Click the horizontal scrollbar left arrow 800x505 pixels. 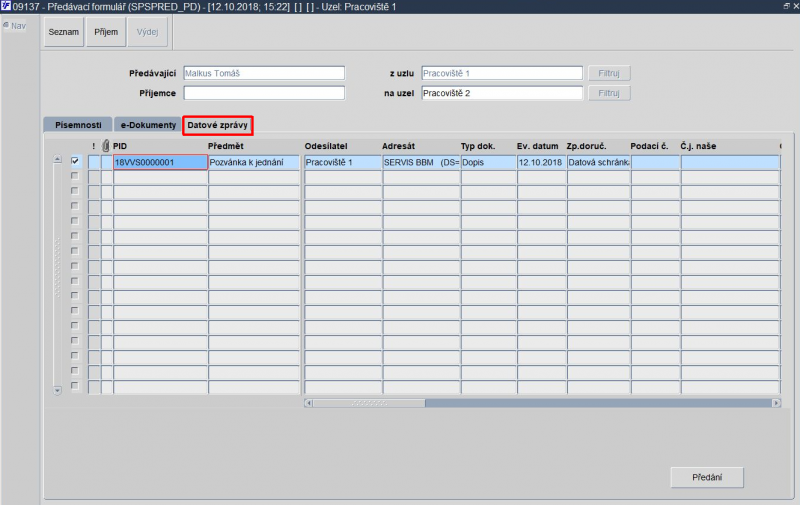(308, 403)
